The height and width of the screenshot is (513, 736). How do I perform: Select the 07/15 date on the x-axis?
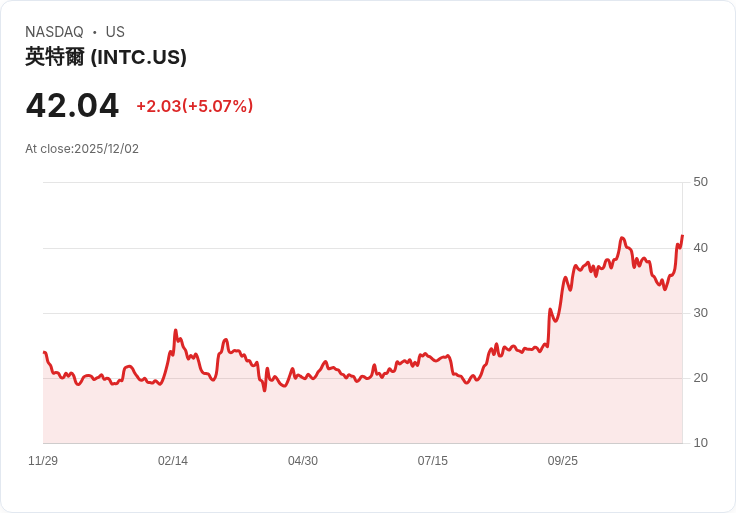coord(433,461)
